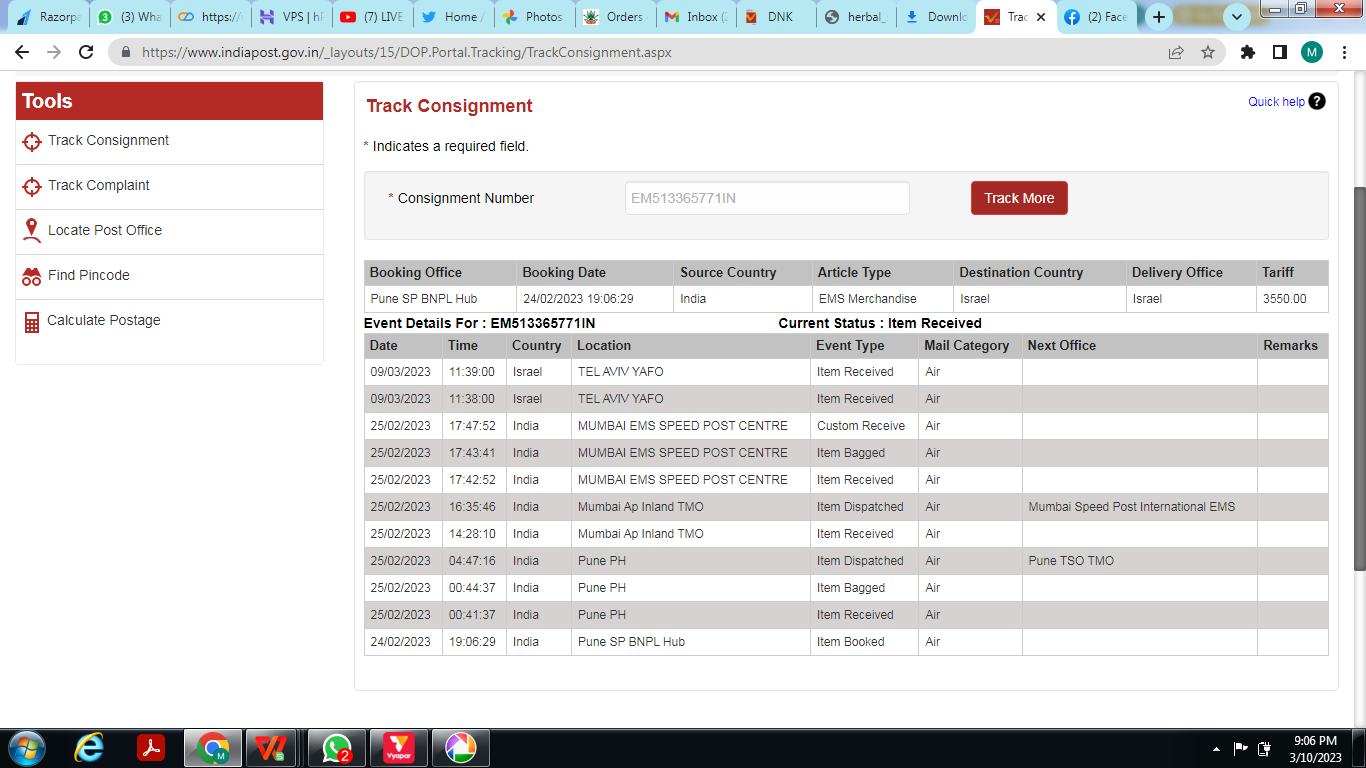Screen dimensions: 1366x768
Task: Bookmark this page with the star icon
Action: (x=1208, y=52)
